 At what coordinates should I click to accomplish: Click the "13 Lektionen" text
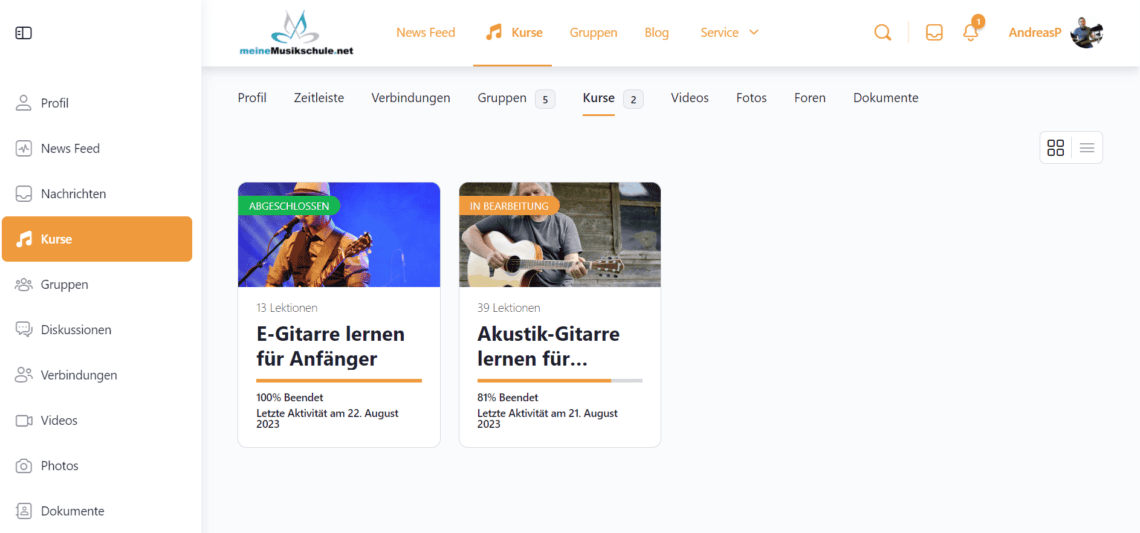coord(286,308)
